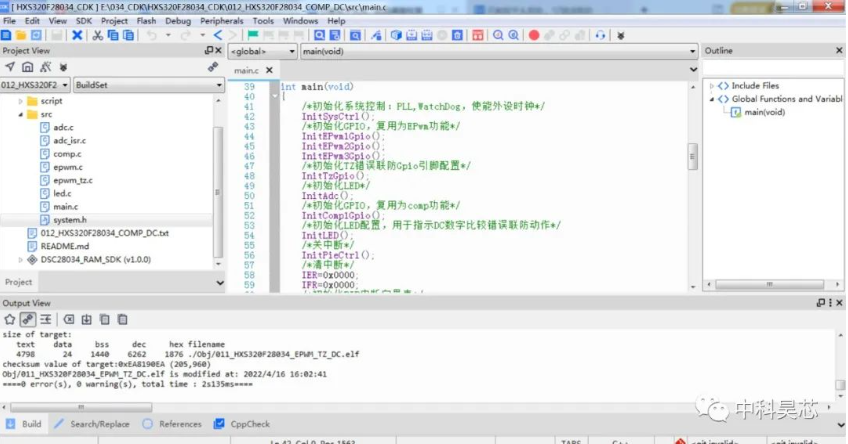This screenshot has height=444, width=848.
Task: Click the Copy icon in the main toolbar
Action: pos(112,35)
